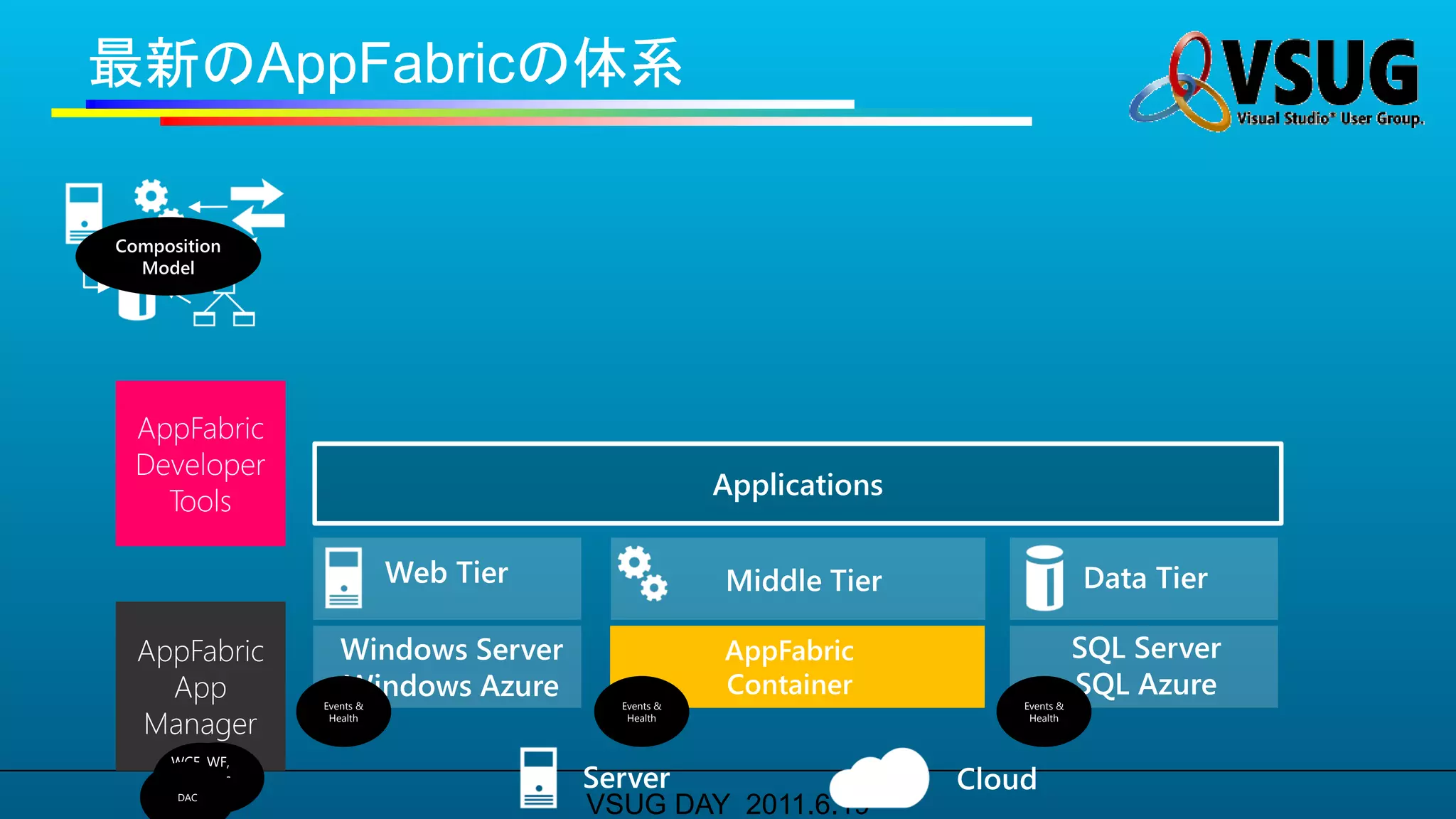Click Events & Health oval under Web Tier
Image resolution: width=1456 pixels, height=819 pixels.
(343, 712)
